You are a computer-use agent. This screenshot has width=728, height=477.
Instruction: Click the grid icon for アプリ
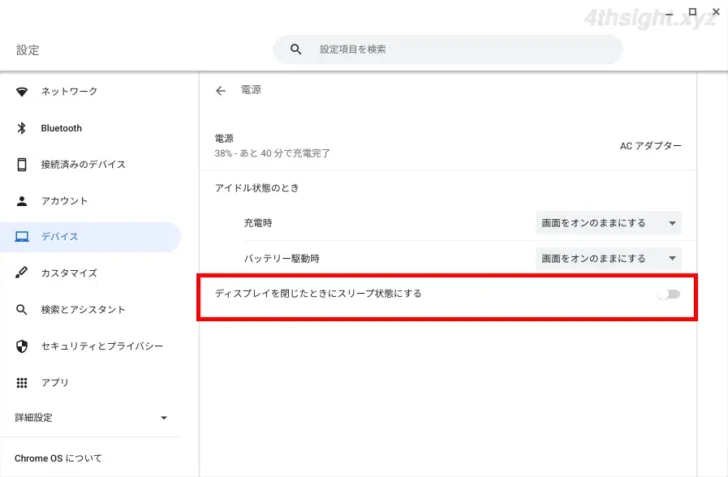tap(21, 383)
